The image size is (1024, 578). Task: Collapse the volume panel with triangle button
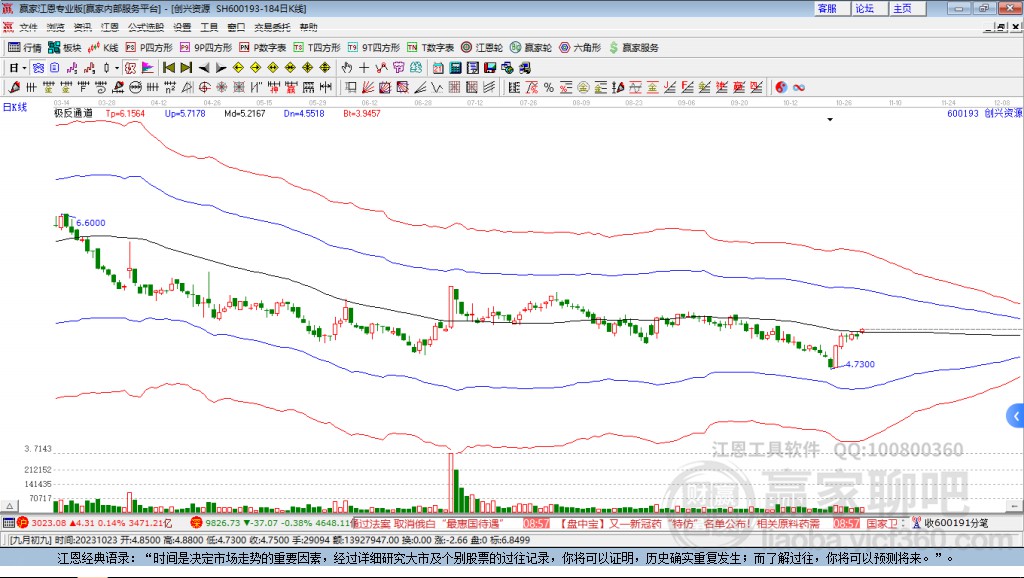(9, 506)
